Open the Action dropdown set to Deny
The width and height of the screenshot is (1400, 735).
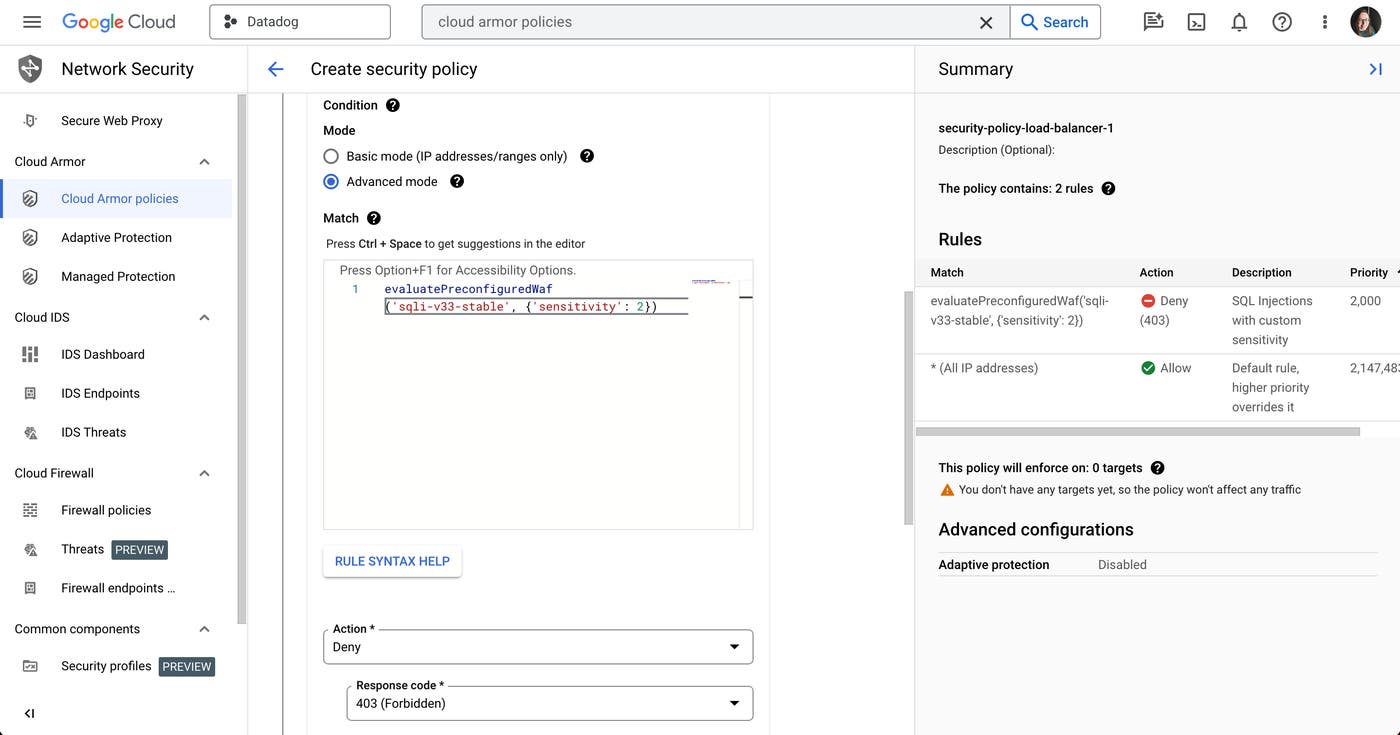click(538, 647)
